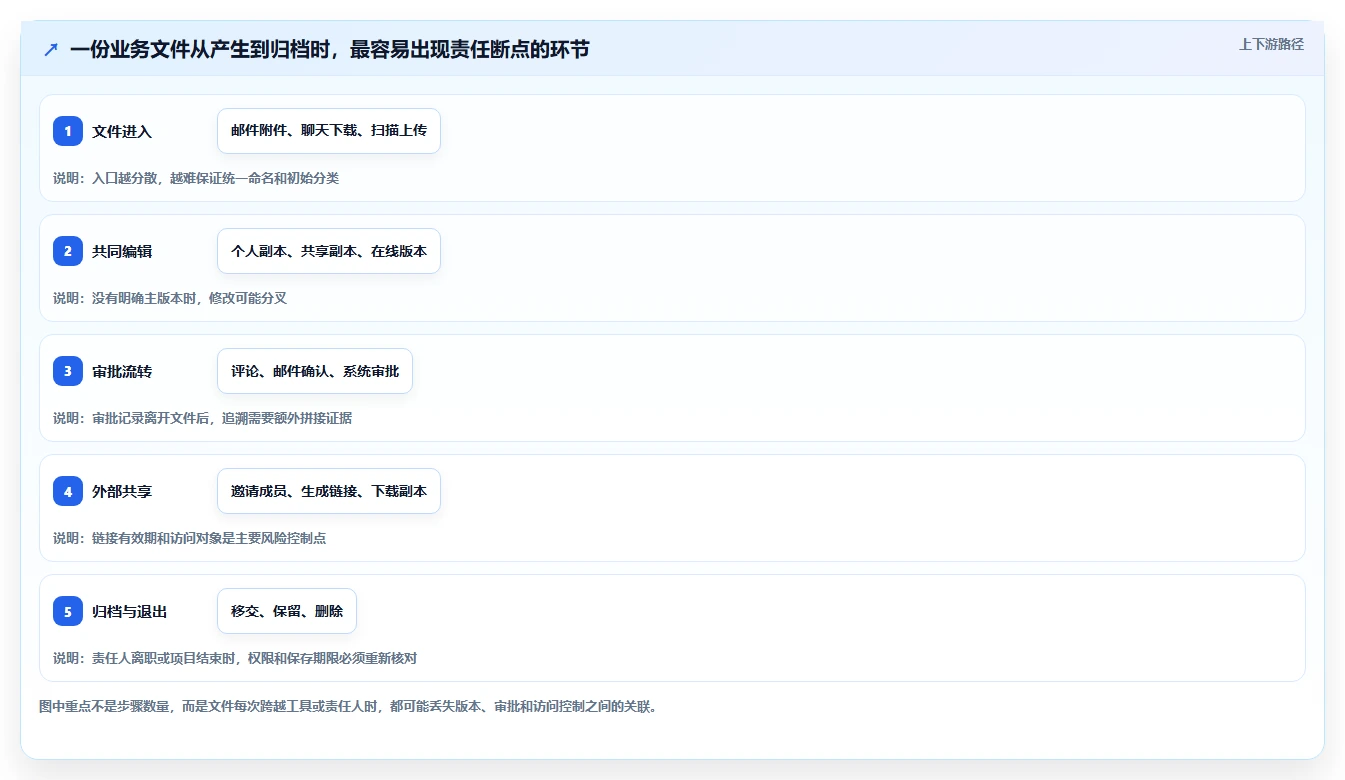
Task: Click the note 链接有效期和访问对象
Action: pyautogui.click(x=189, y=538)
